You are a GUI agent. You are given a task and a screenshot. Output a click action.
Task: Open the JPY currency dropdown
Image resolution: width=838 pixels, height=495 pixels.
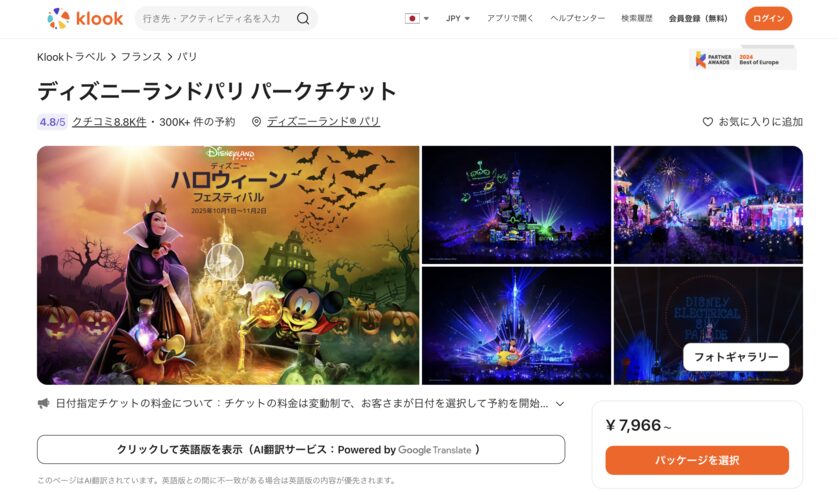tap(458, 19)
